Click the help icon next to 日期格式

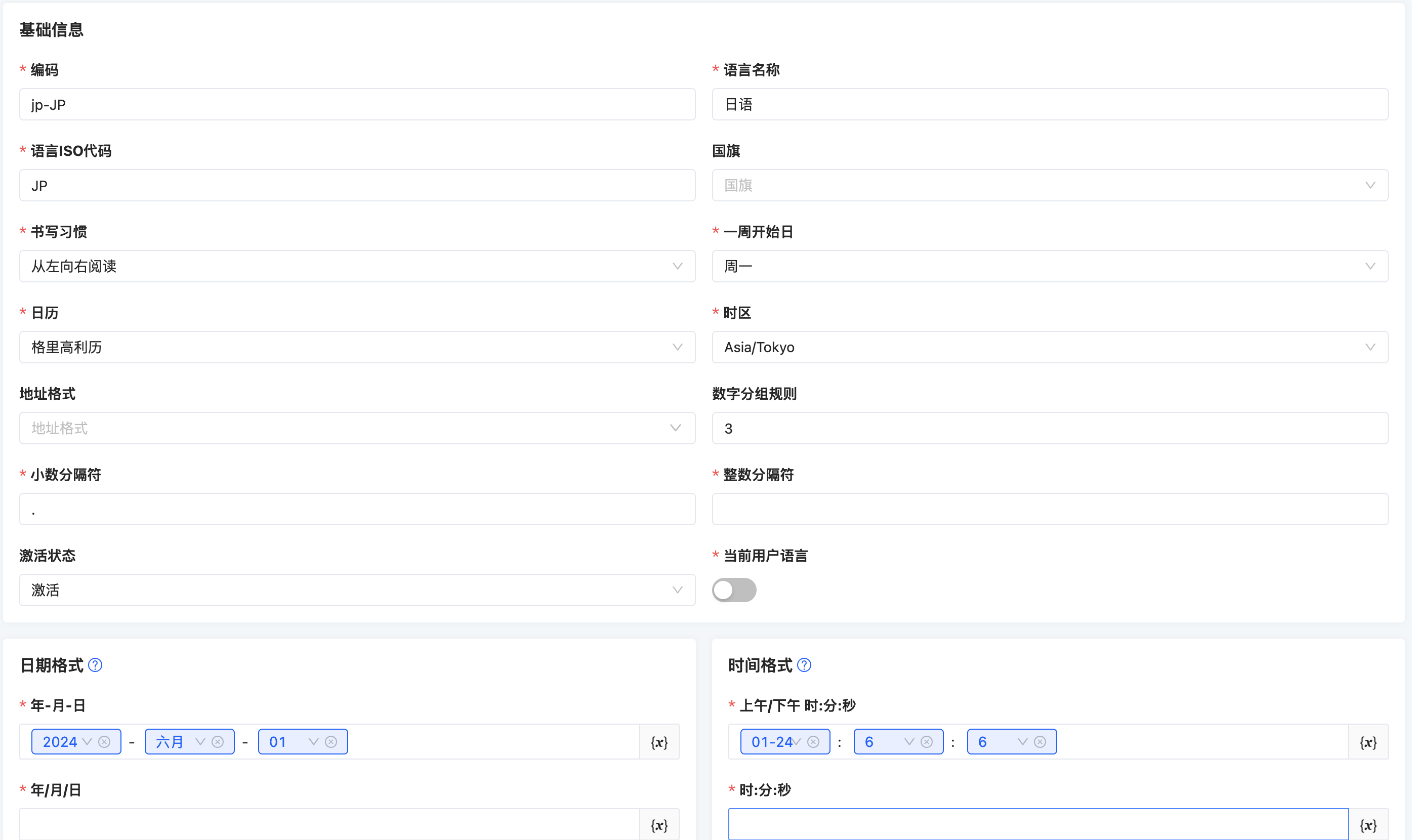[x=95, y=665]
